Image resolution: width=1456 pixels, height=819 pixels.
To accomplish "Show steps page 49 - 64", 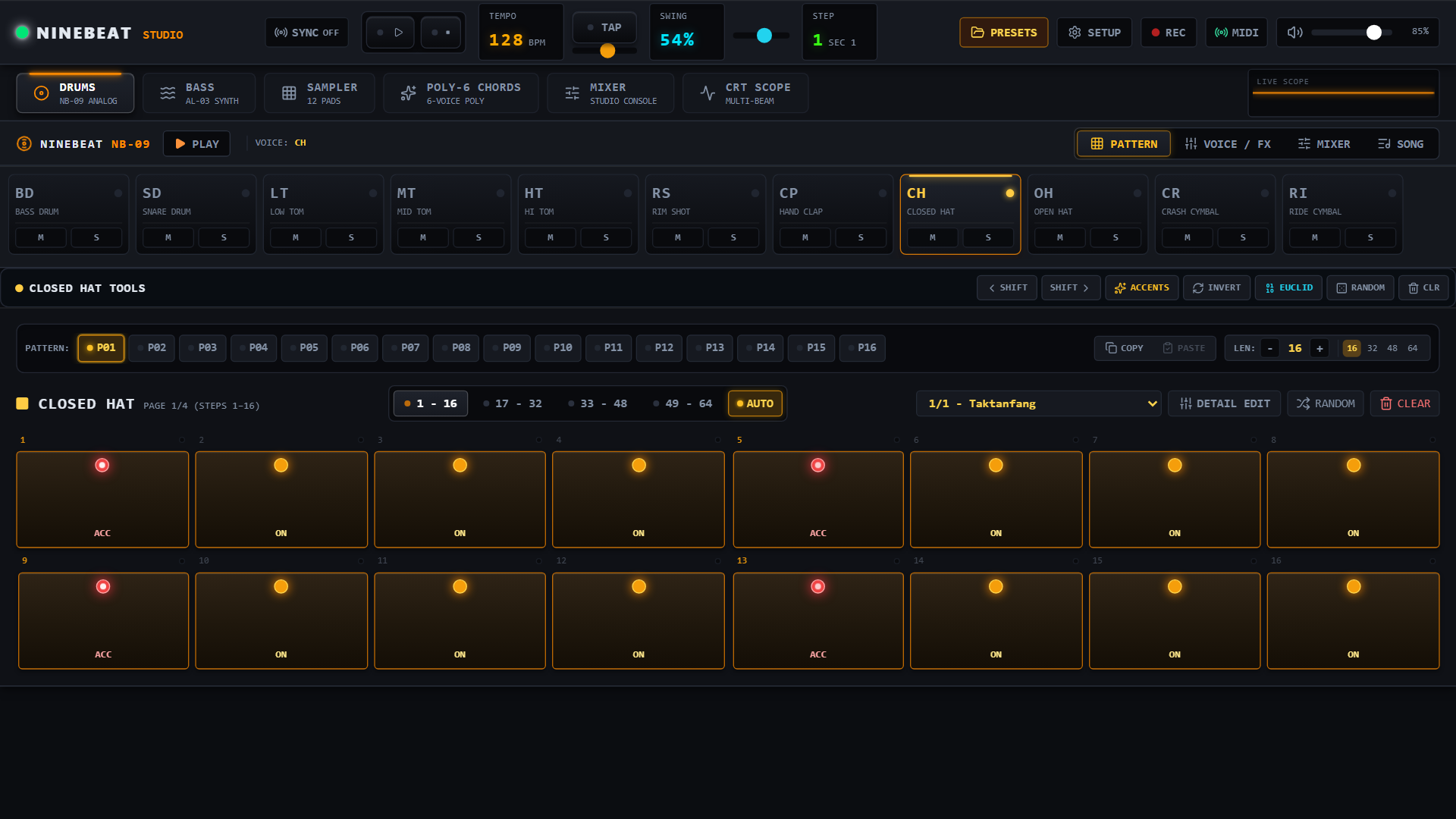I will [682, 404].
